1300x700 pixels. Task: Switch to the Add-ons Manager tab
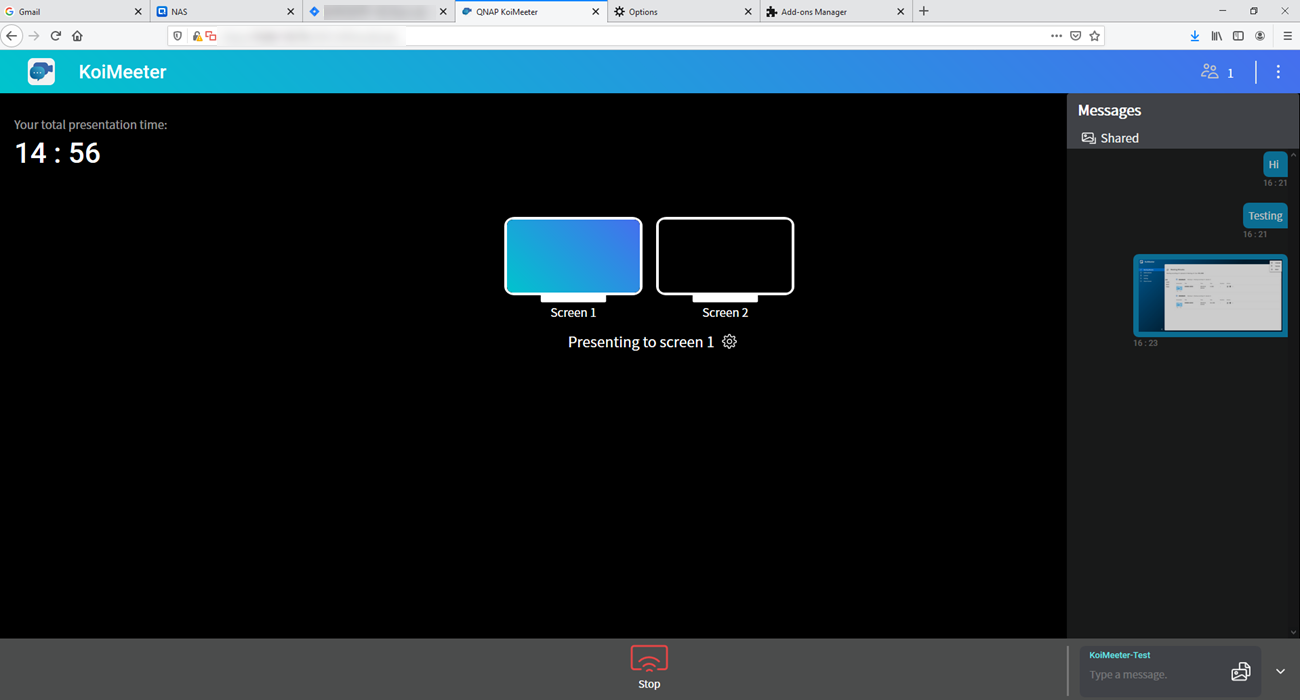pos(830,12)
